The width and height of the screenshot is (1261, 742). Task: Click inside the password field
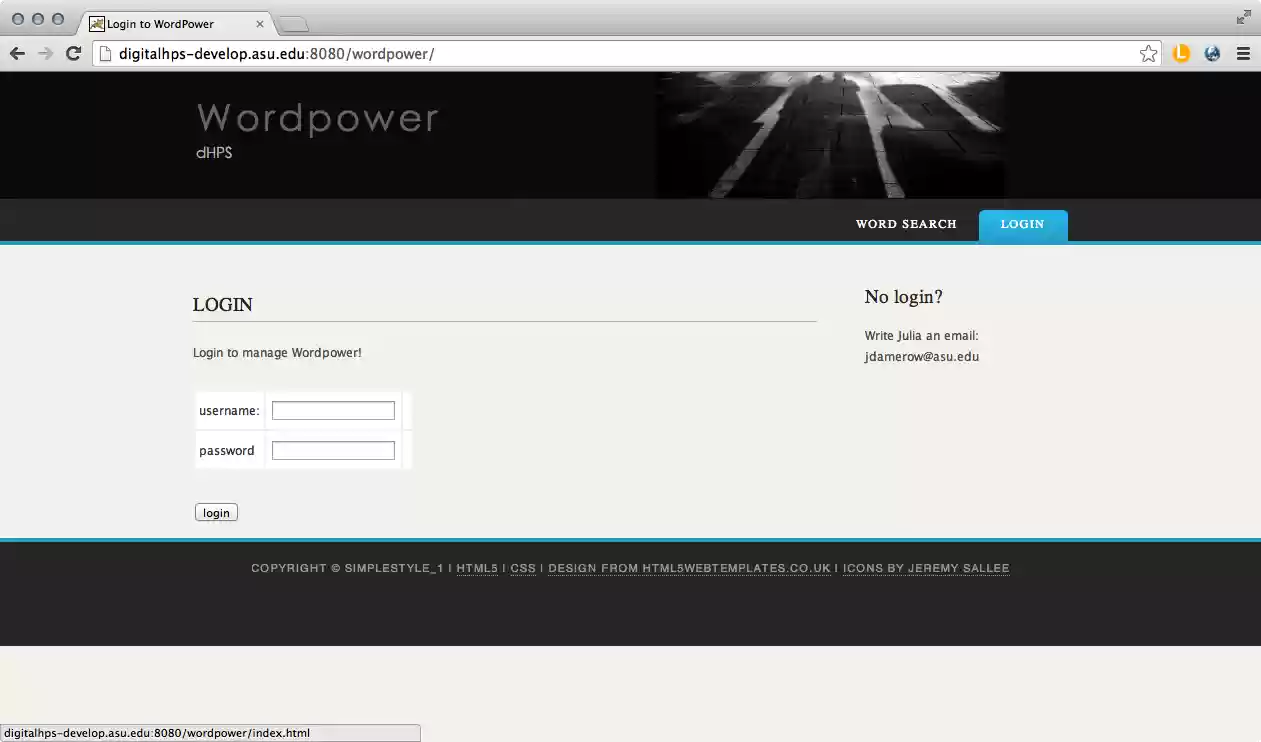point(332,450)
